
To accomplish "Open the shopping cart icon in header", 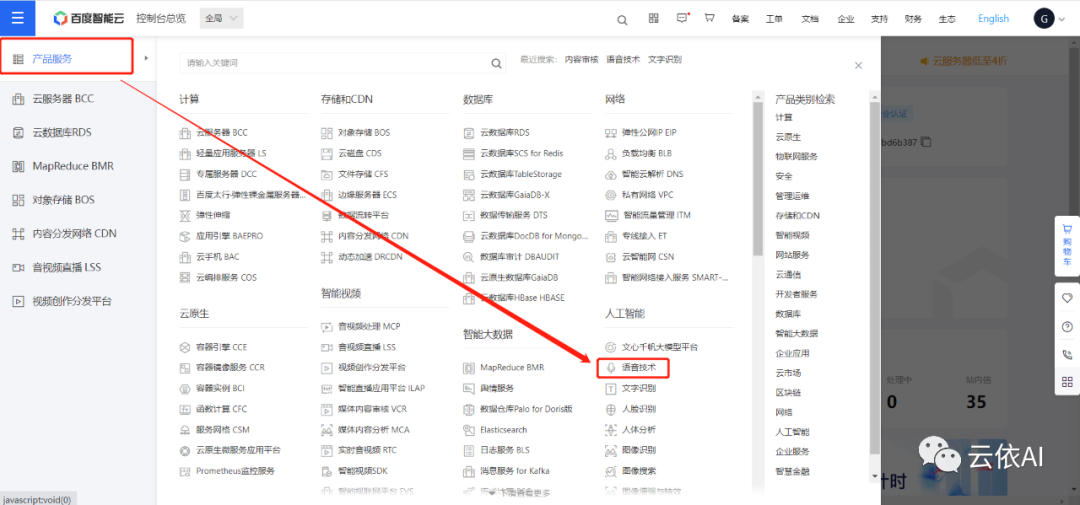I will [709, 18].
